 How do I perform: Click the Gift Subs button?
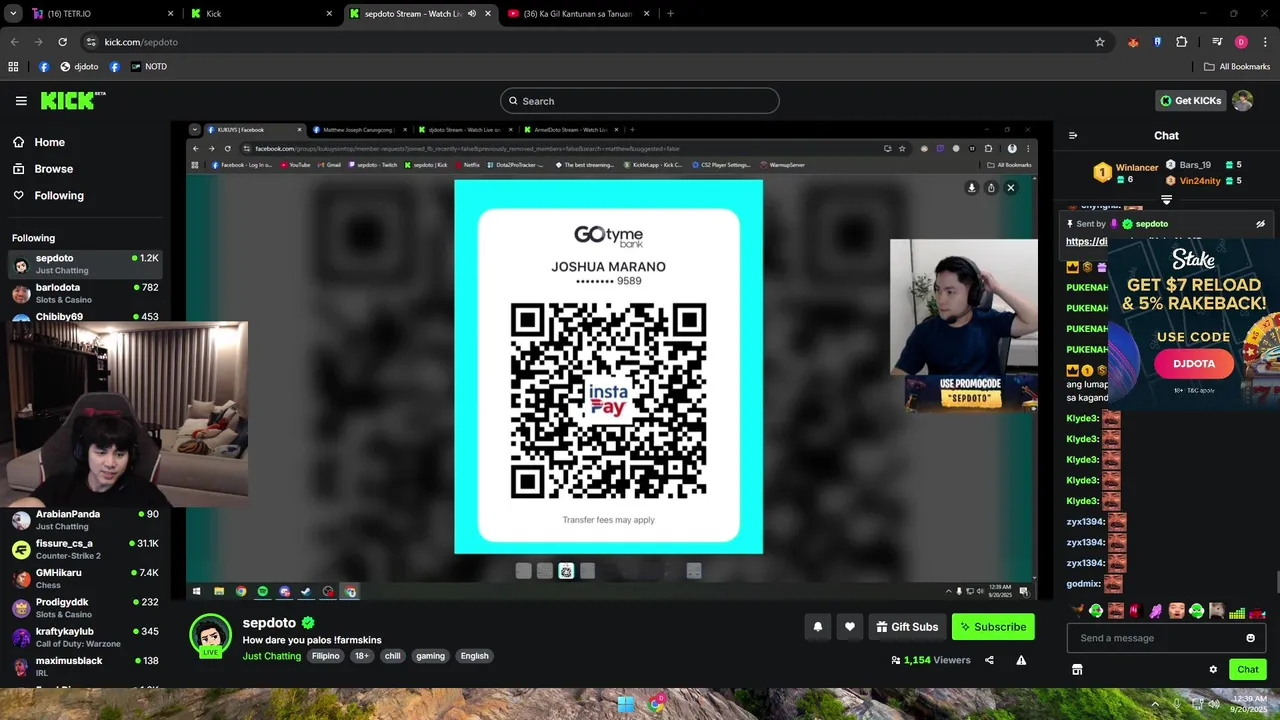click(x=907, y=627)
